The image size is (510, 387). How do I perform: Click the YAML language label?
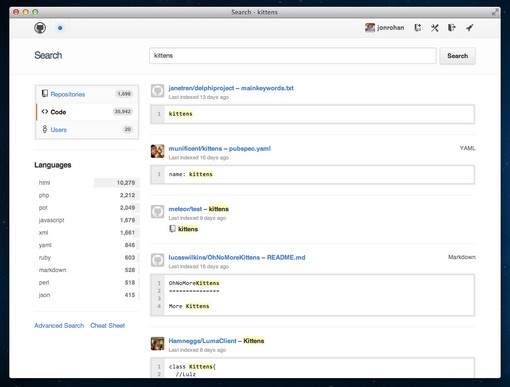pyautogui.click(x=467, y=148)
